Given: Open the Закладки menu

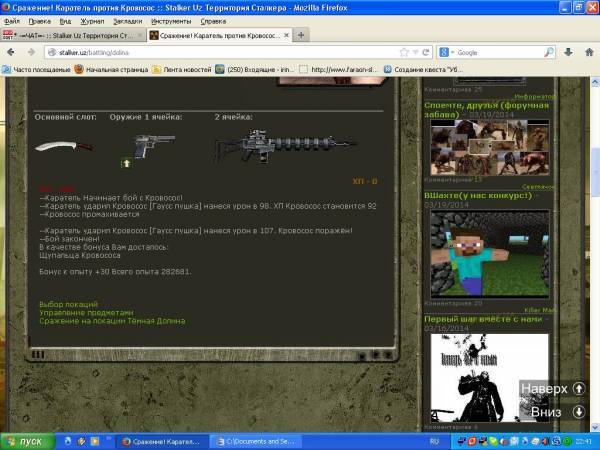Looking at the screenshot, I should [127, 20].
